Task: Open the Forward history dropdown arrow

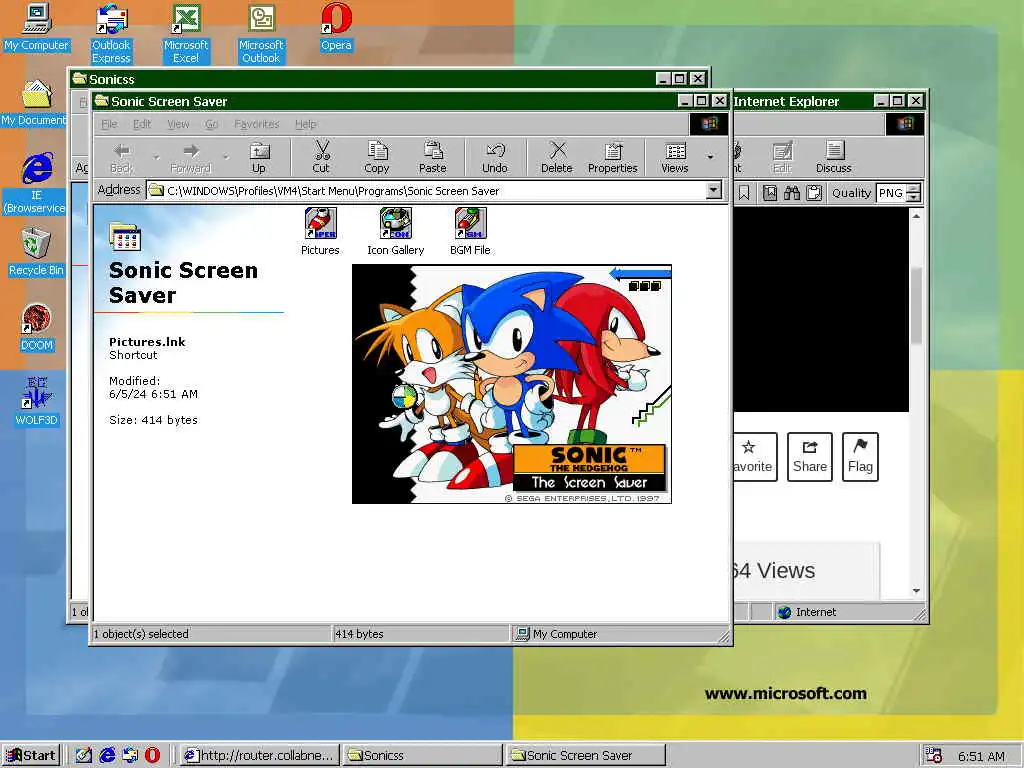Action: click(226, 157)
